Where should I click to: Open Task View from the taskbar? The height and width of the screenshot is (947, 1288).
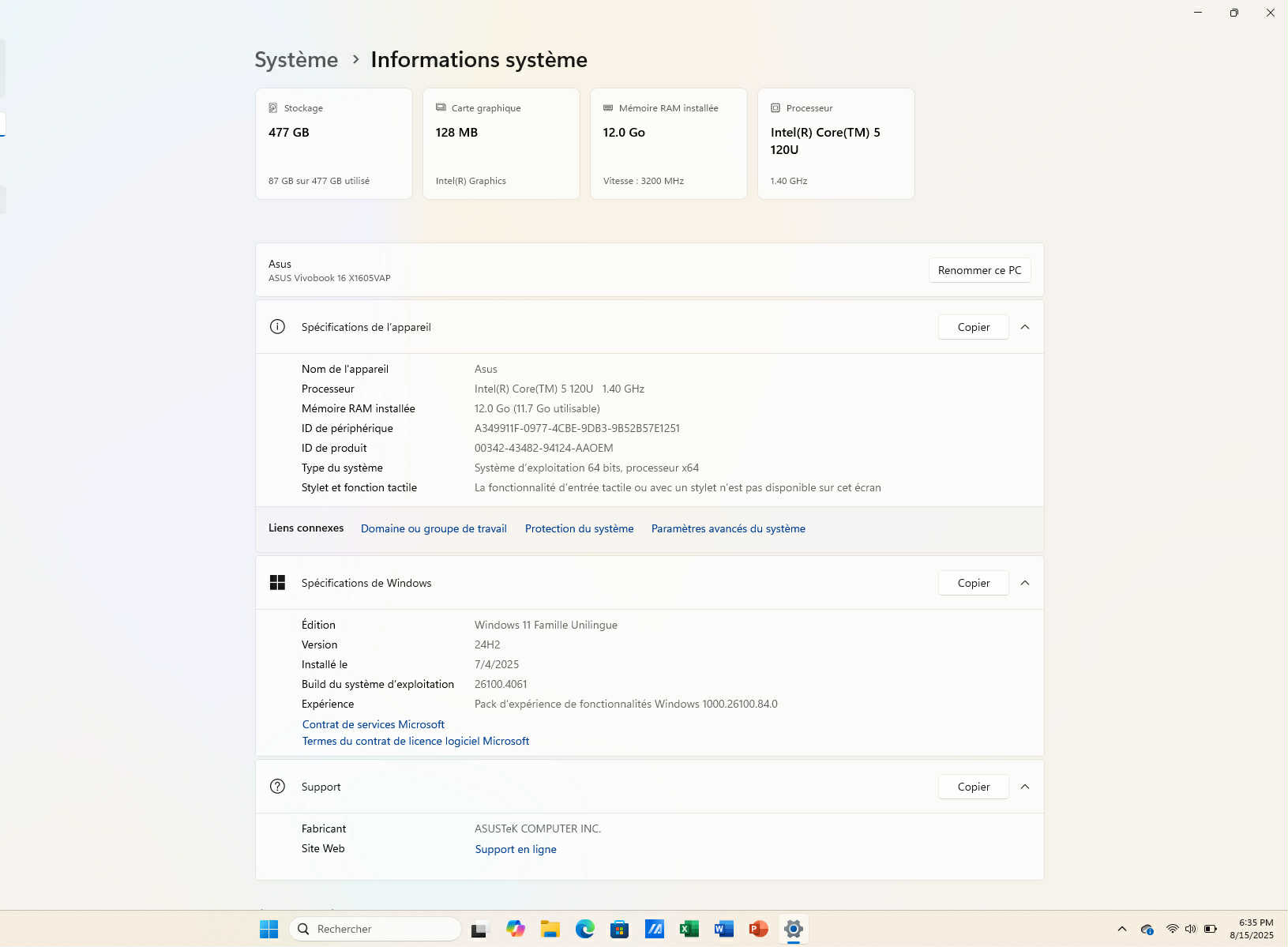480,929
